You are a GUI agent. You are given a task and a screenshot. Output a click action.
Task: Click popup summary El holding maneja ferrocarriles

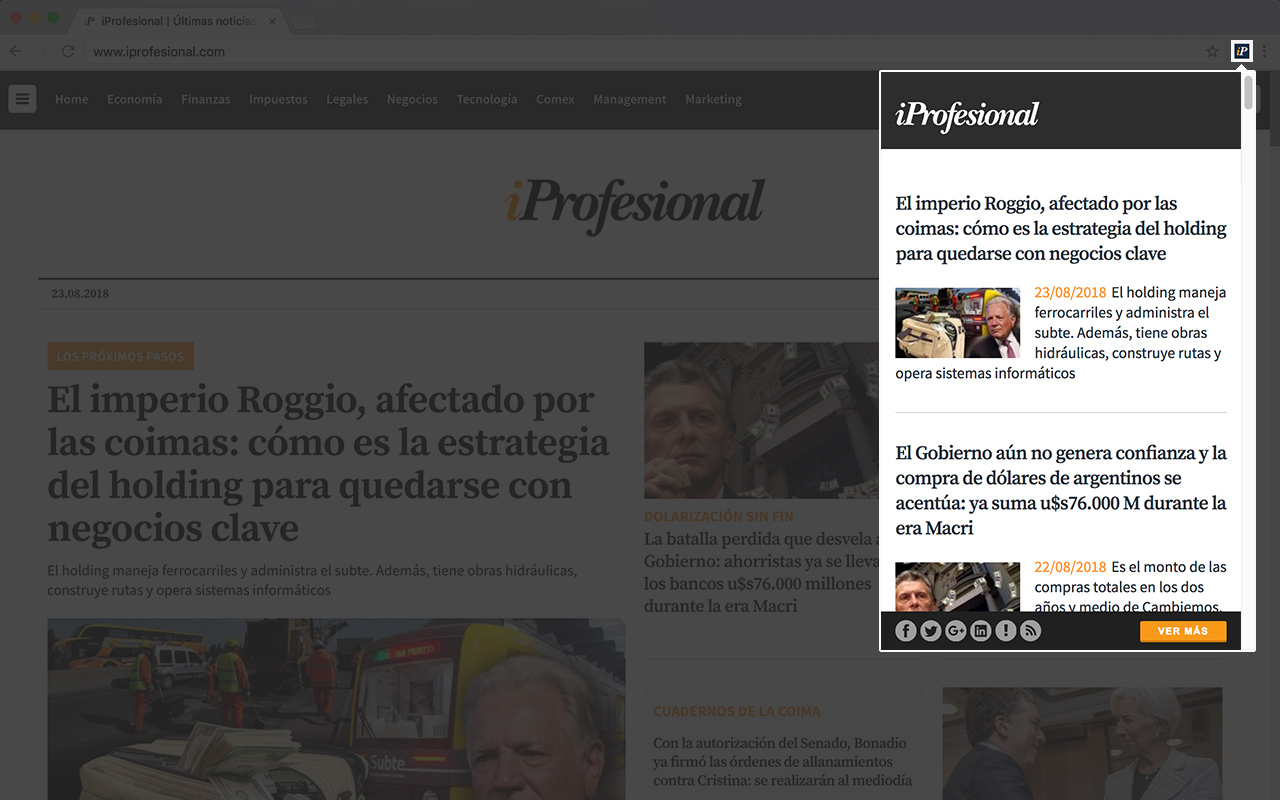coord(1061,333)
